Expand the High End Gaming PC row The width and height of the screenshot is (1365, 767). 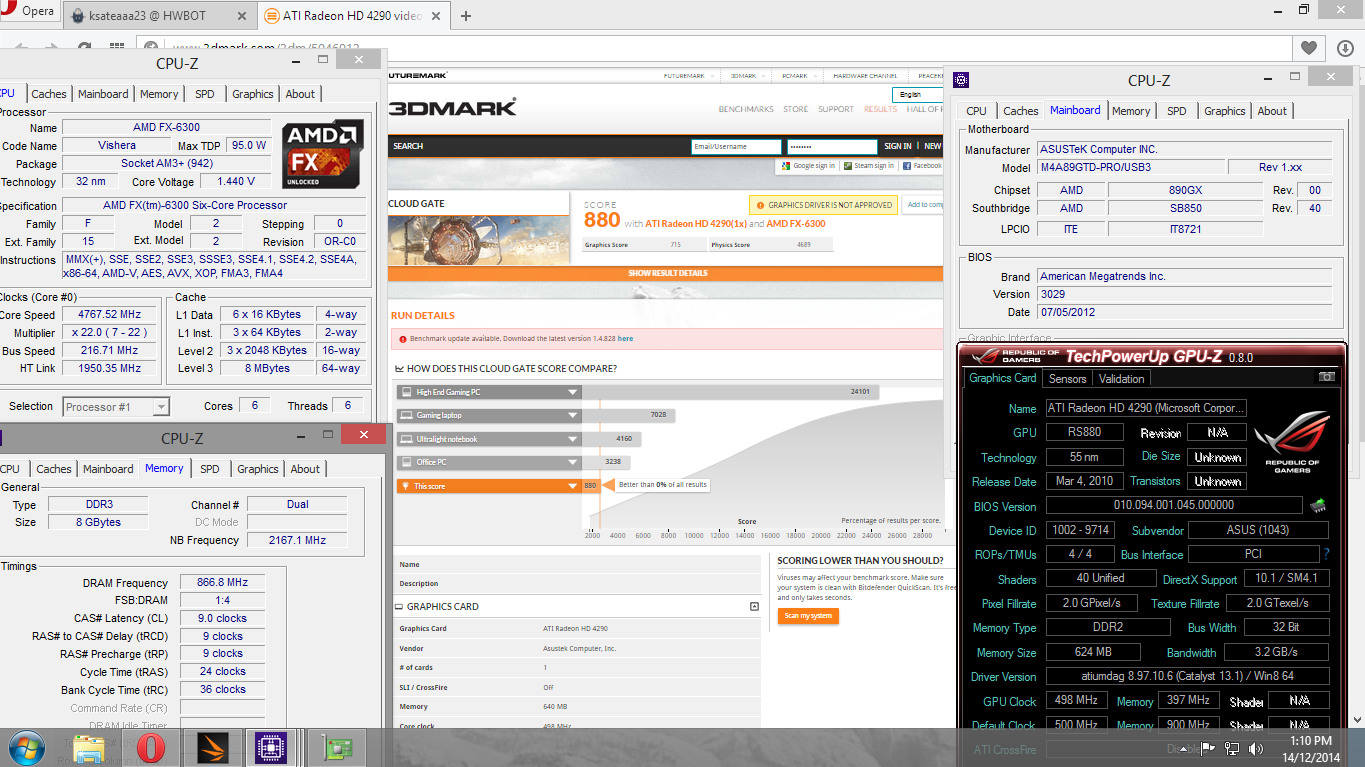point(573,392)
